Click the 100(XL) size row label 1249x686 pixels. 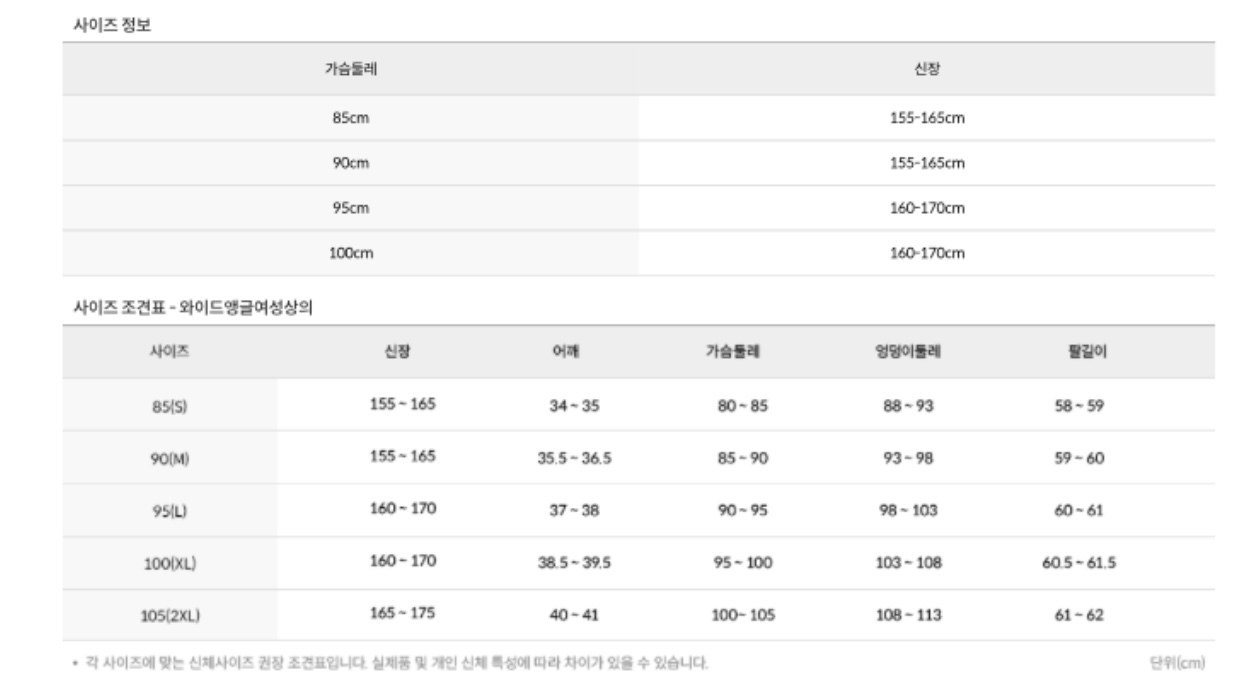(x=170, y=563)
